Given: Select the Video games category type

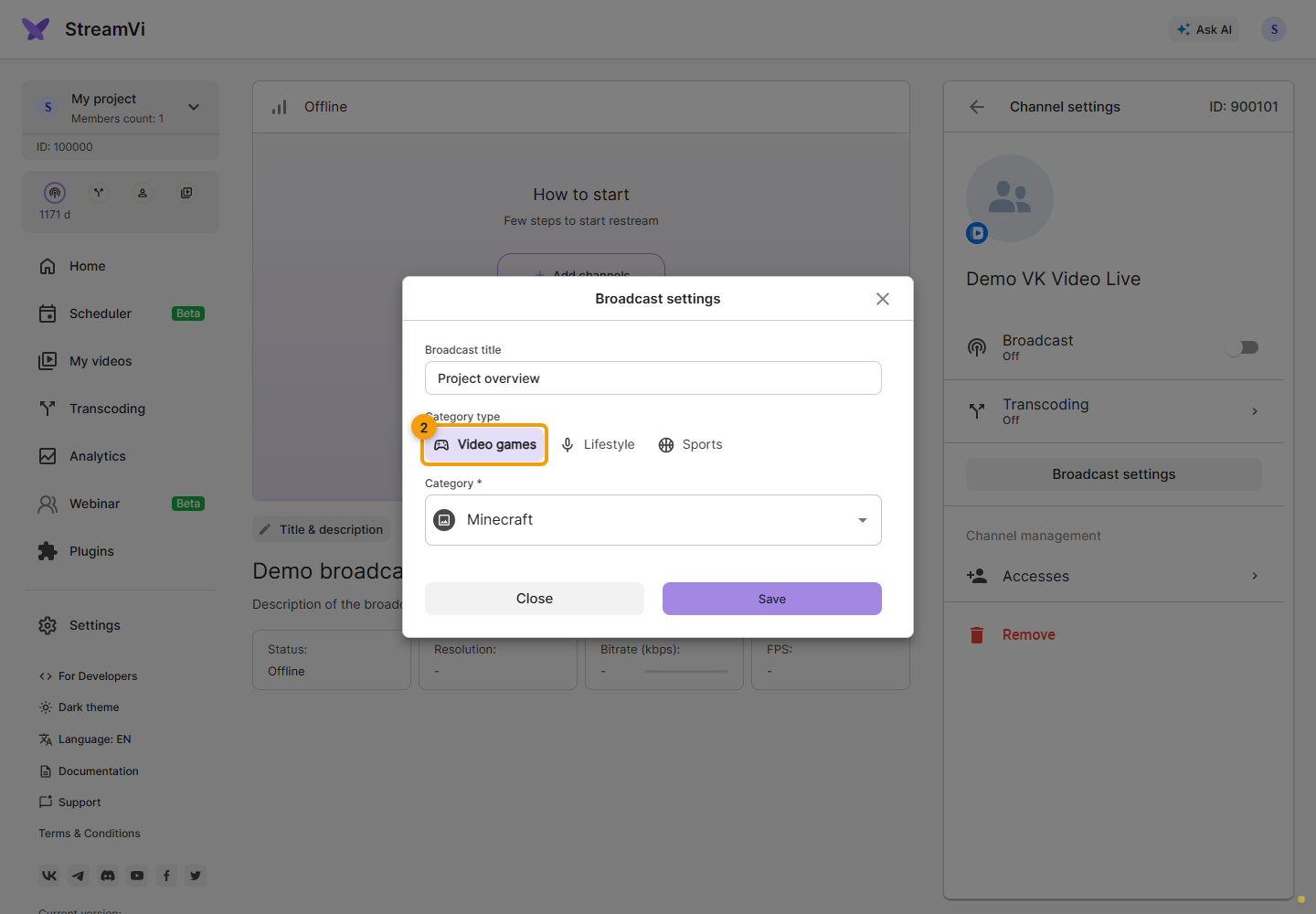Looking at the screenshot, I should [x=485, y=445].
